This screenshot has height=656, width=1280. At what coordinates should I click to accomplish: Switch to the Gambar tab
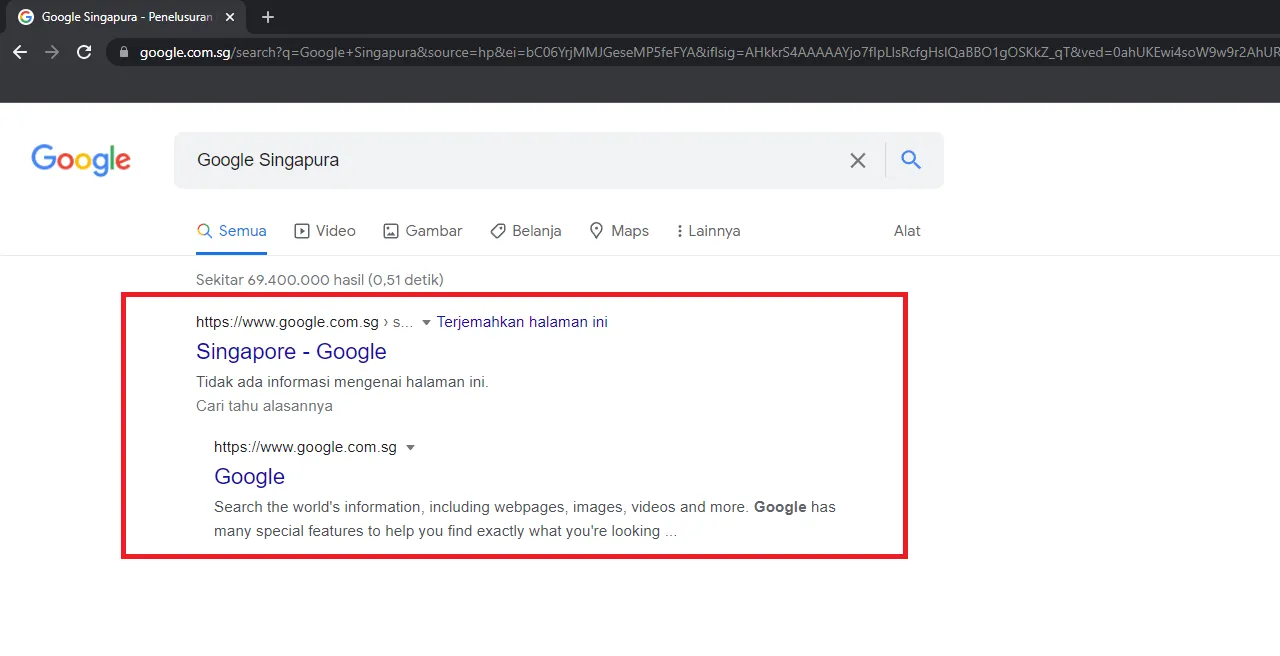[x=423, y=231]
